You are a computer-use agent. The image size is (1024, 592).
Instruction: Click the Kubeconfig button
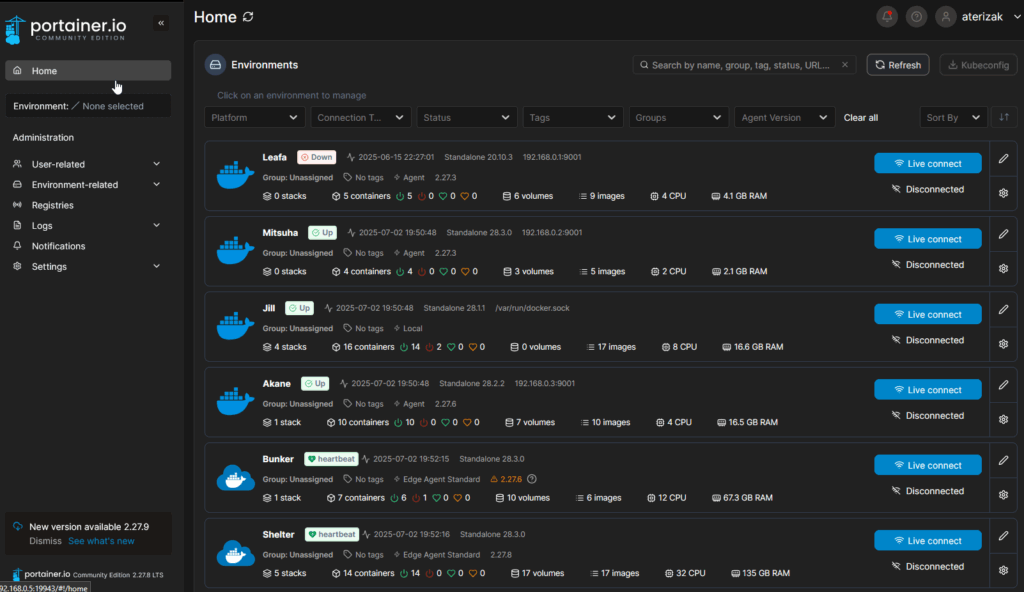coord(978,65)
